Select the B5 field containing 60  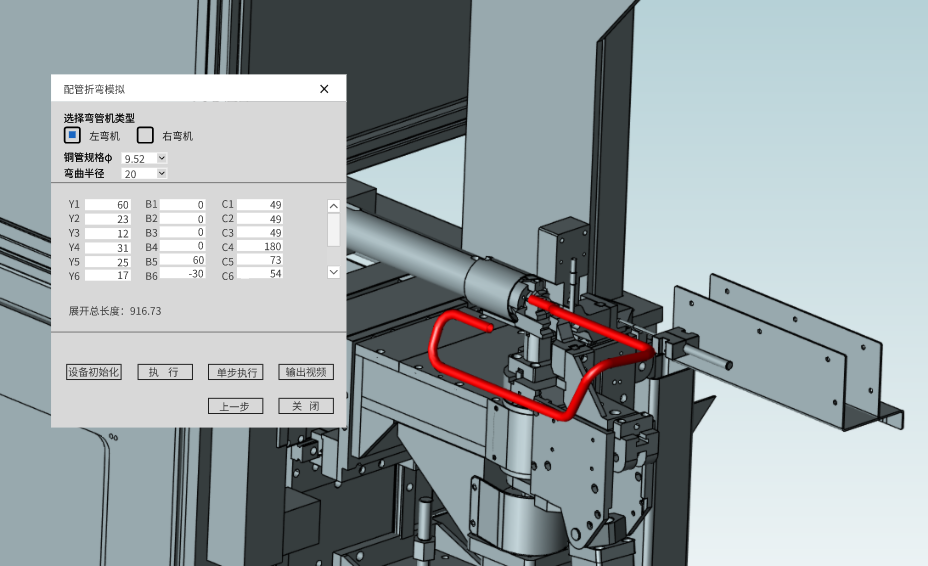(x=183, y=261)
